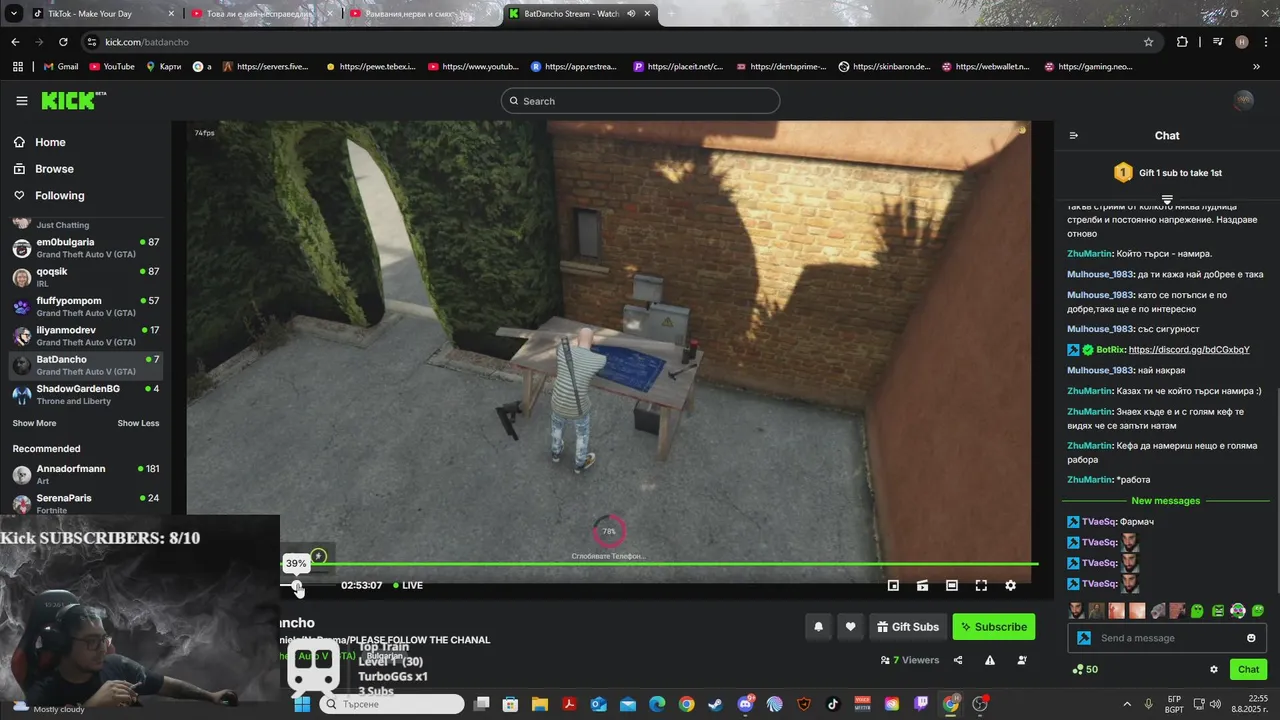1280x720 pixels.
Task: Reload the page in the browser
Action: coord(63,42)
